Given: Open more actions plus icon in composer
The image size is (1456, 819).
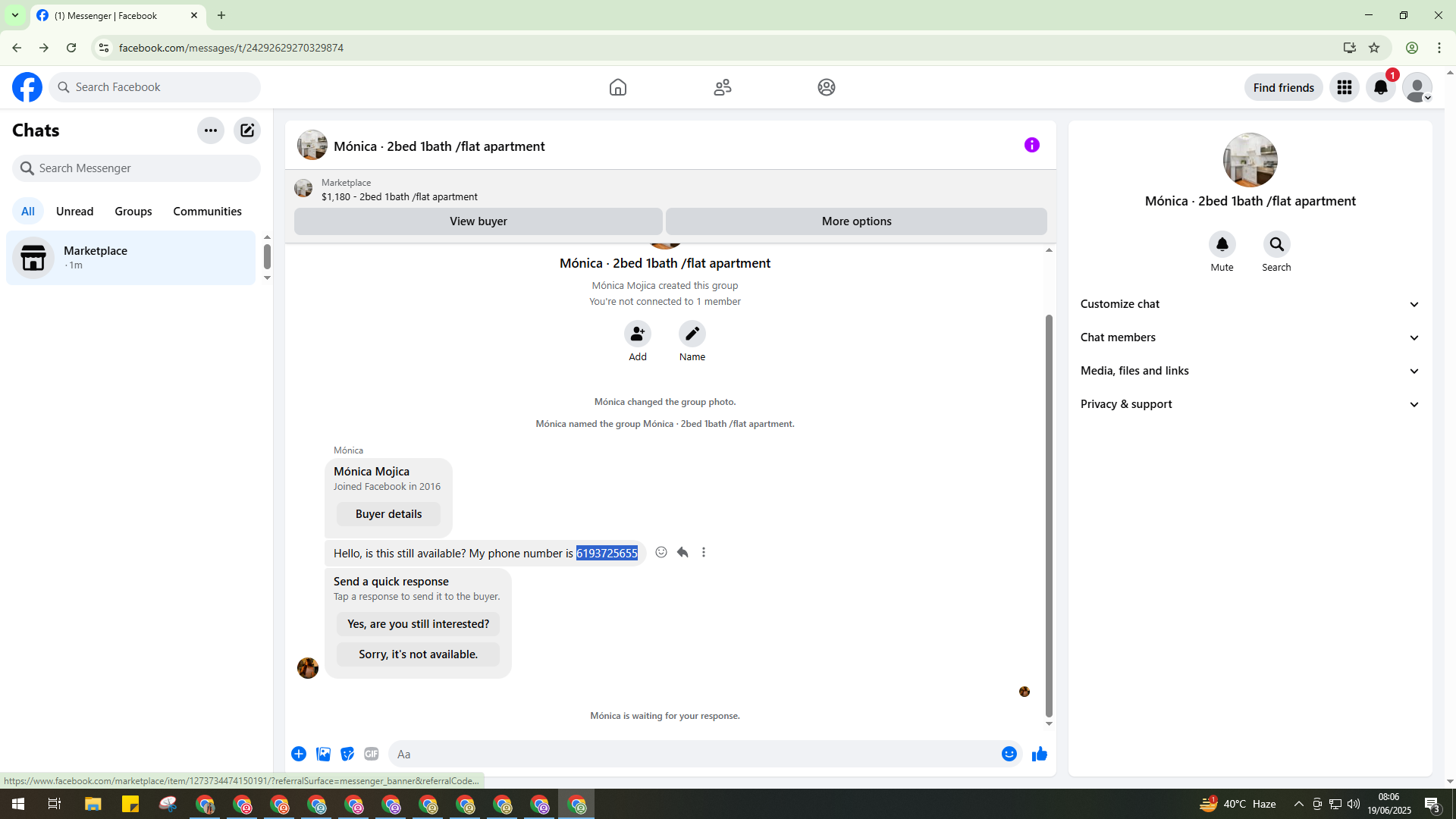Looking at the screenshot, I should 299,754.
